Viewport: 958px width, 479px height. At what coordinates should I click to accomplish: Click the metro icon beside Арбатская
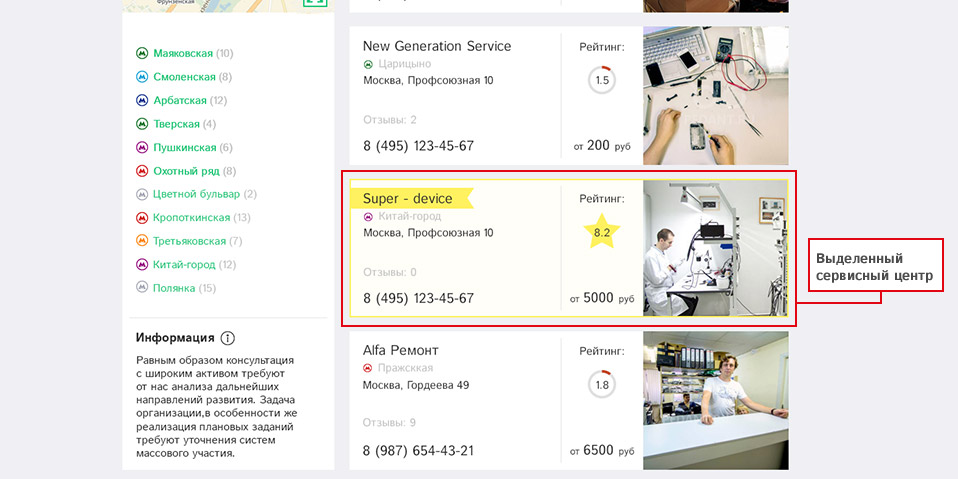[x=142, y=101]
